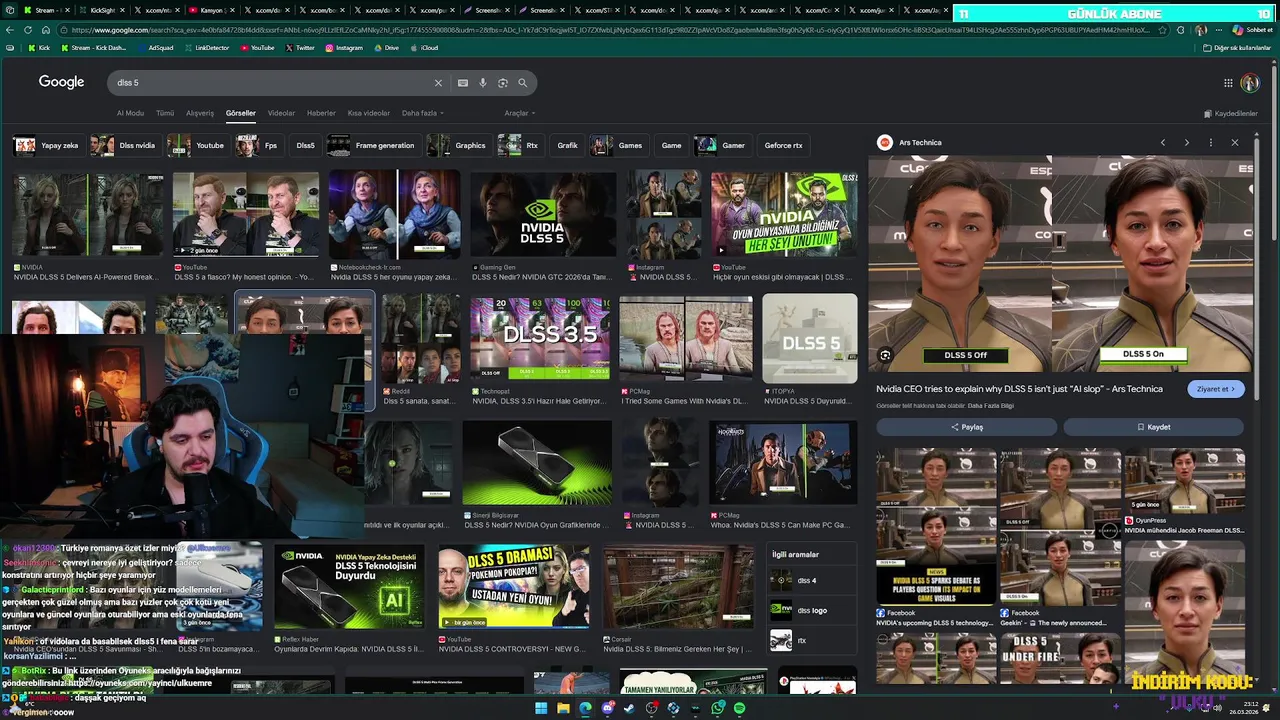
Task: Open Kaydedilenler saved items
Action: 1231,113
